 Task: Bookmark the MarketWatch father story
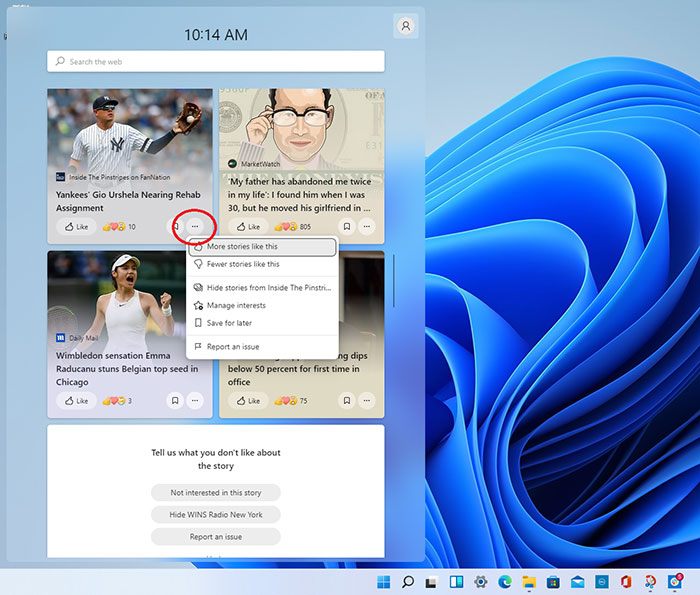tap(346, 227)
